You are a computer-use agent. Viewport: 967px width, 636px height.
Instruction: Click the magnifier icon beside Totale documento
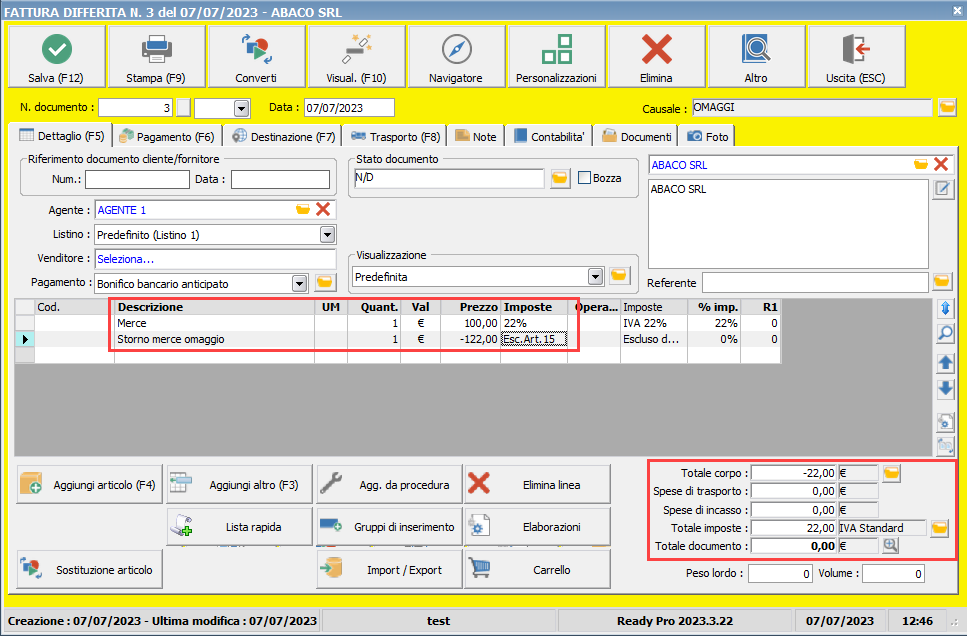[x=891, y=545]
